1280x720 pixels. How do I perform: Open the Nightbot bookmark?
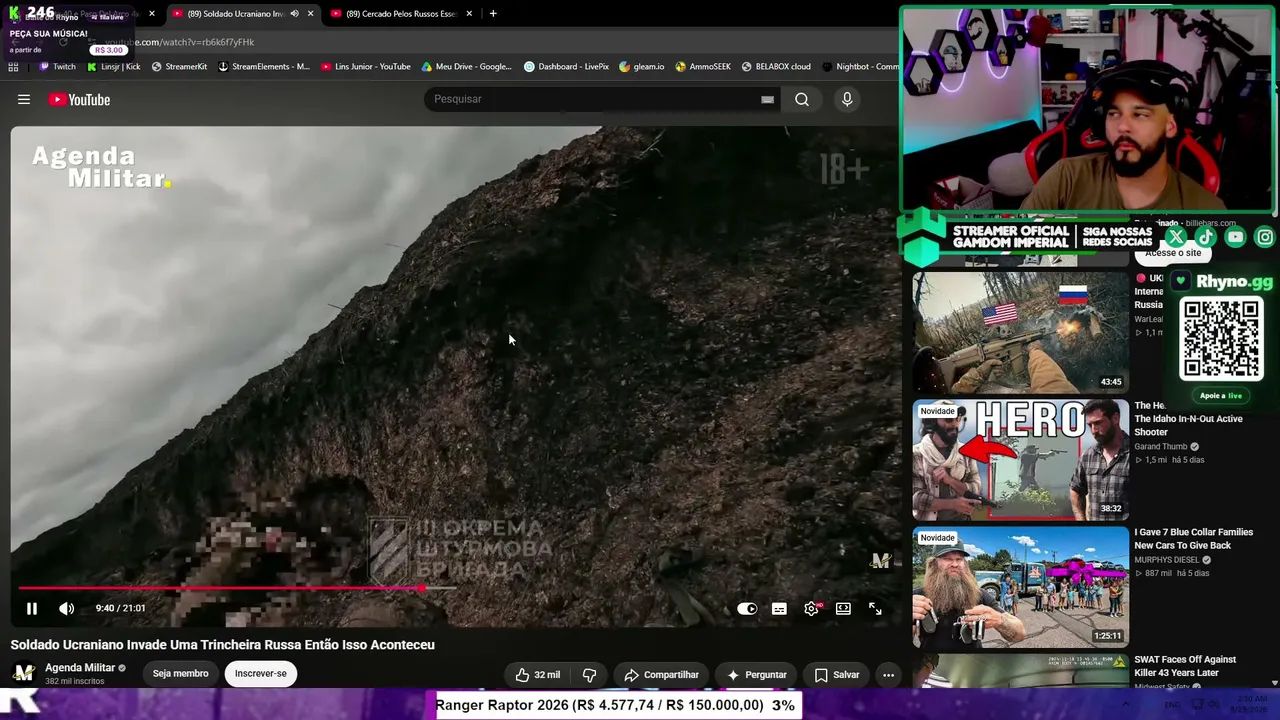[860, 67]
